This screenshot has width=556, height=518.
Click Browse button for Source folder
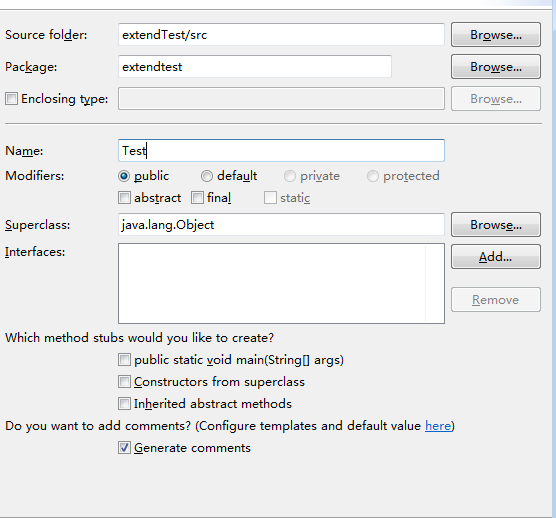pos(496,35)
